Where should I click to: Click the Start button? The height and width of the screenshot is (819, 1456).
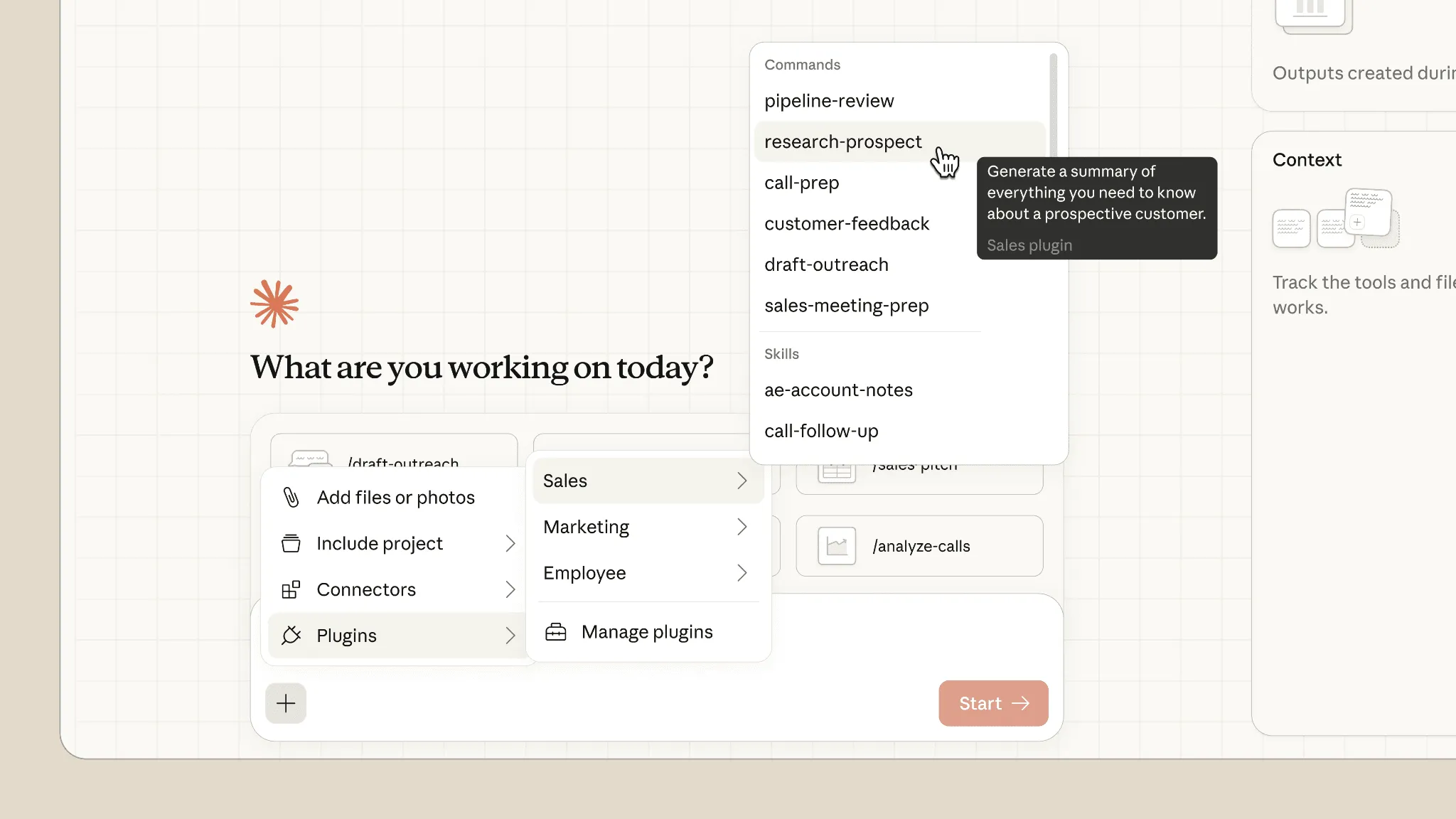[992, 702]
